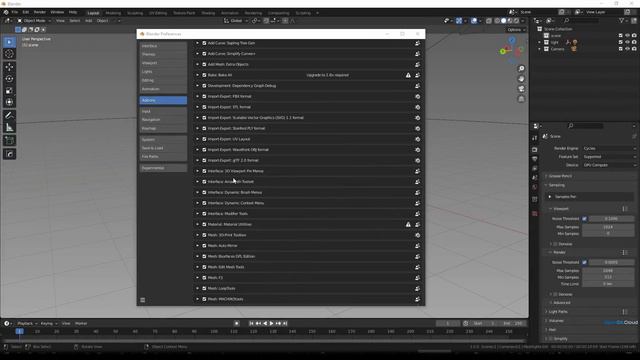Viewport: 640px width, 360px height.
Task: Adjust Viewport Max Samples field
Action: click(x=608, y=227)
